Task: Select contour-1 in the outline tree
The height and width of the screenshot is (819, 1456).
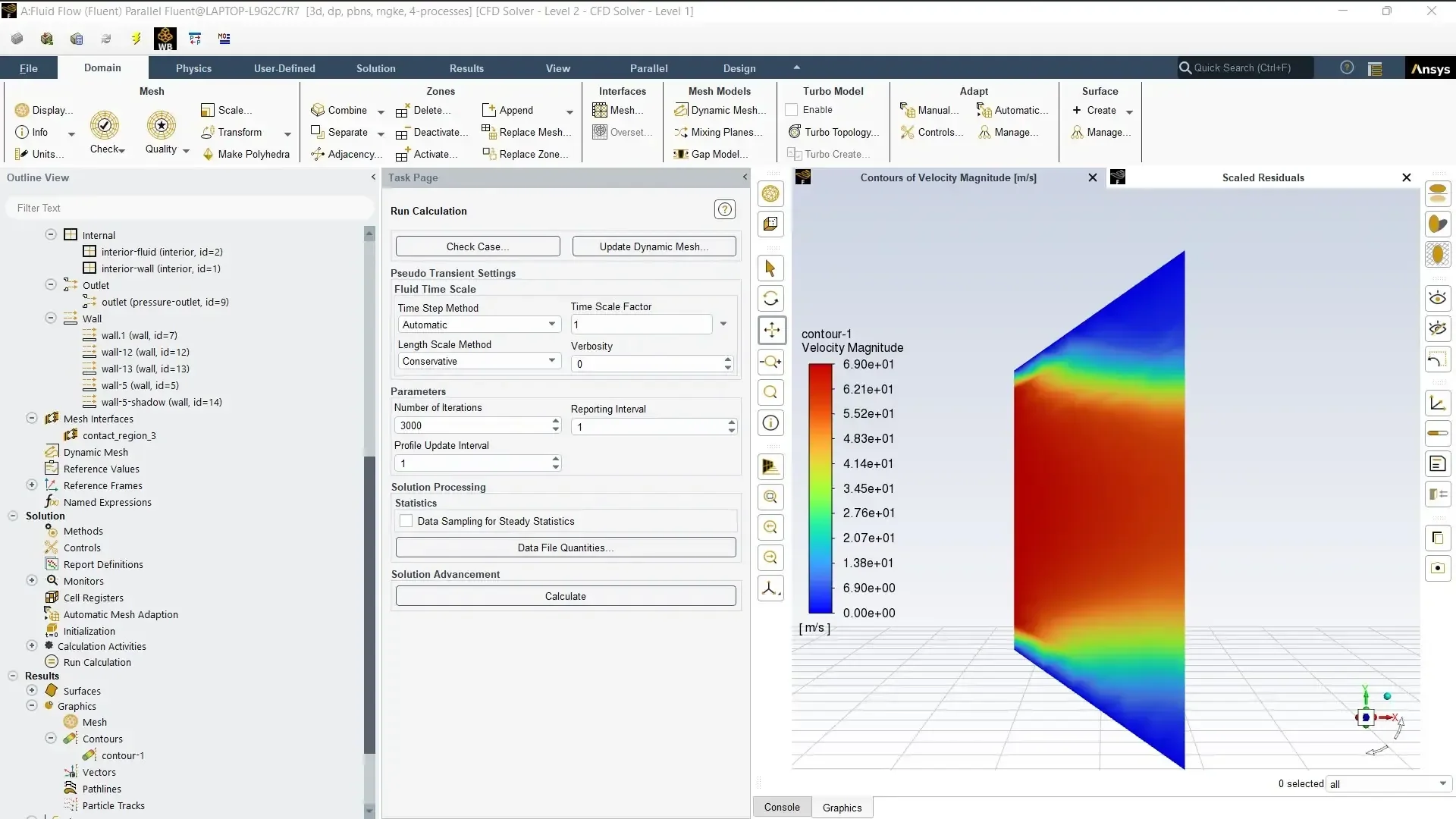Action: tap(123, 755)
